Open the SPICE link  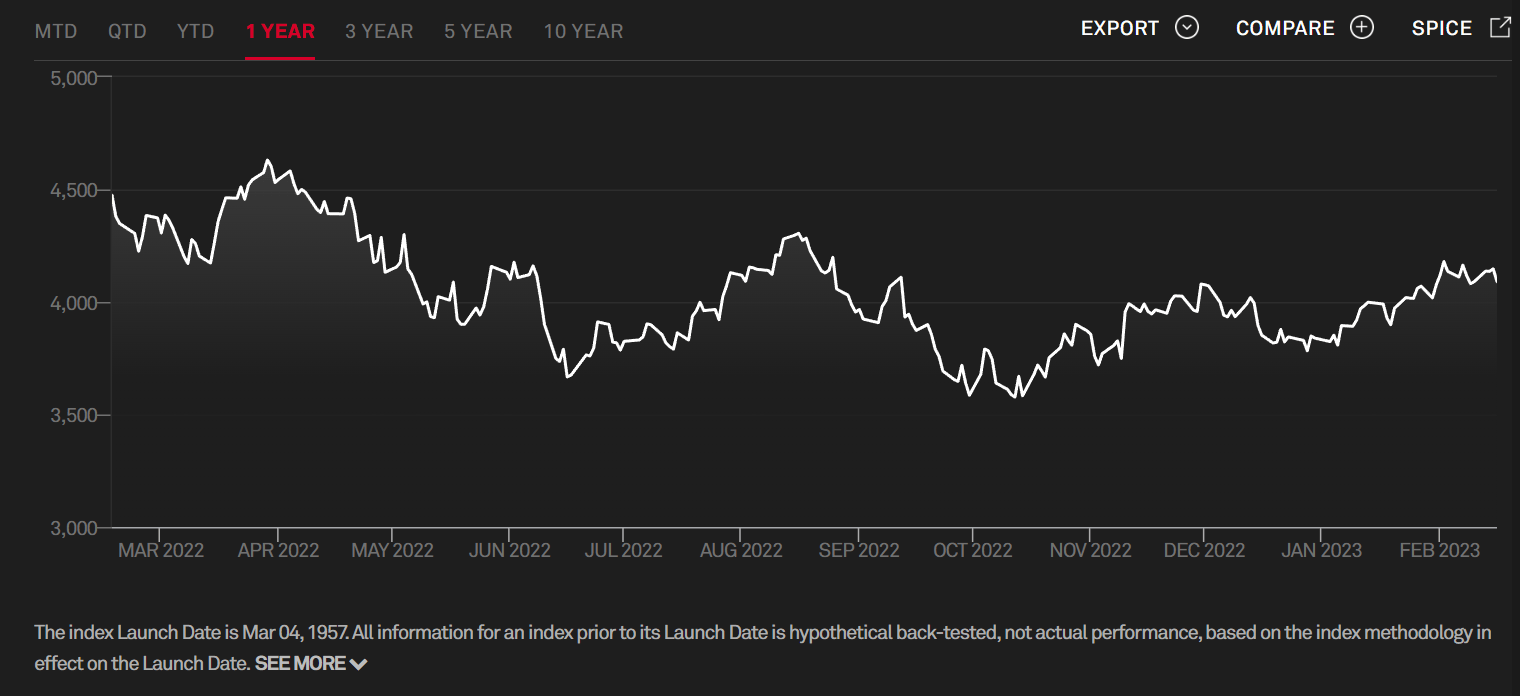(1441, 29)
